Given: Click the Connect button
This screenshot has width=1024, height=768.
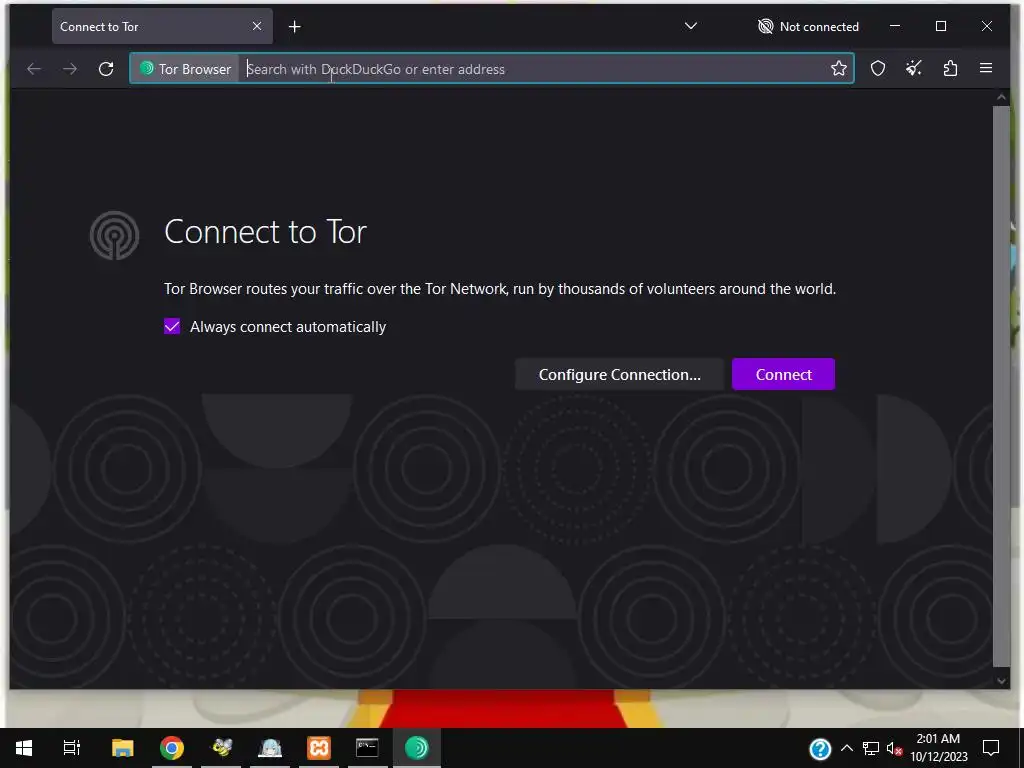Looking at the screenshot, I should pyautogui.click(x=783, y=374).
